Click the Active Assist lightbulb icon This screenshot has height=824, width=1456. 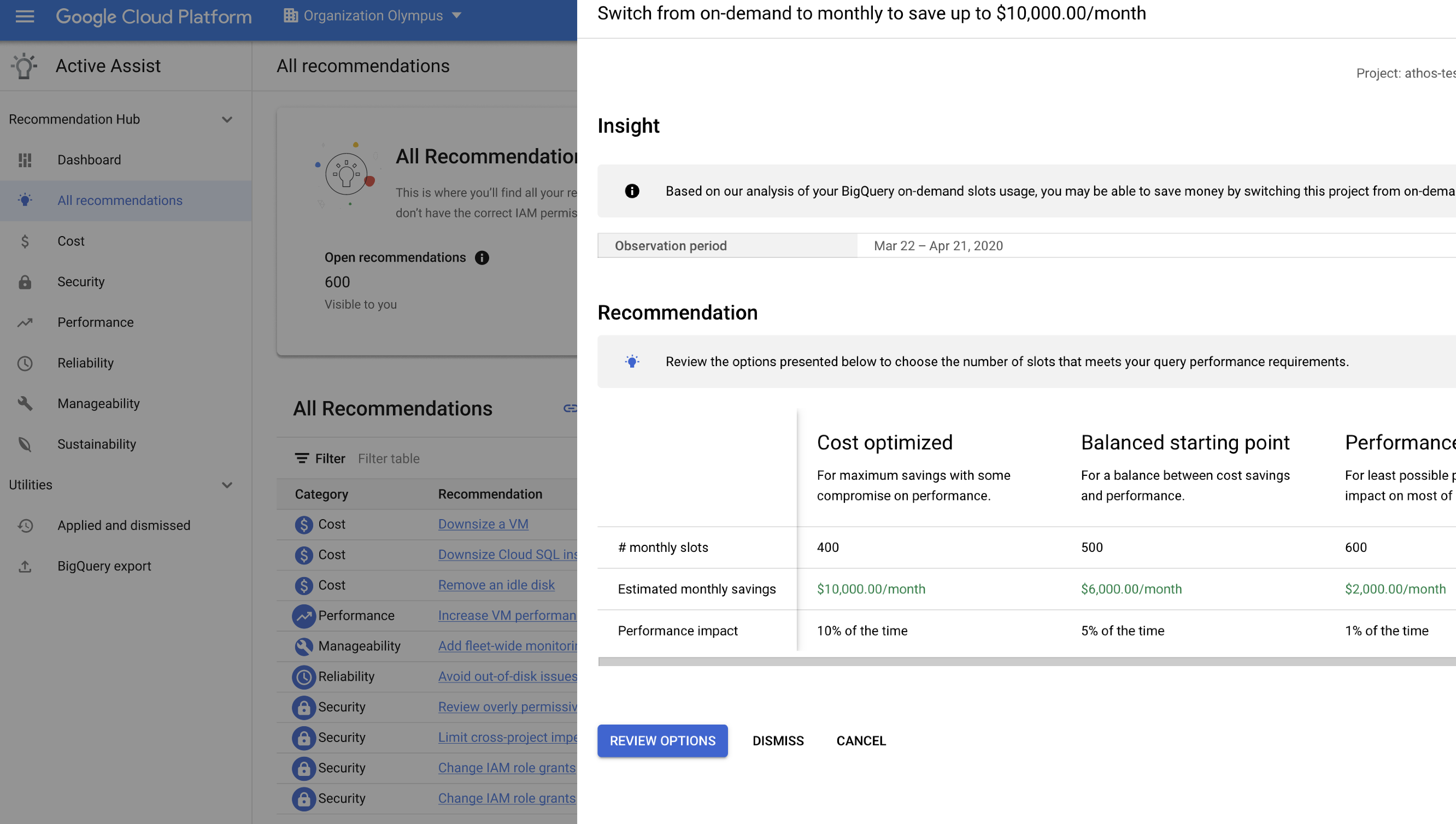25,65
